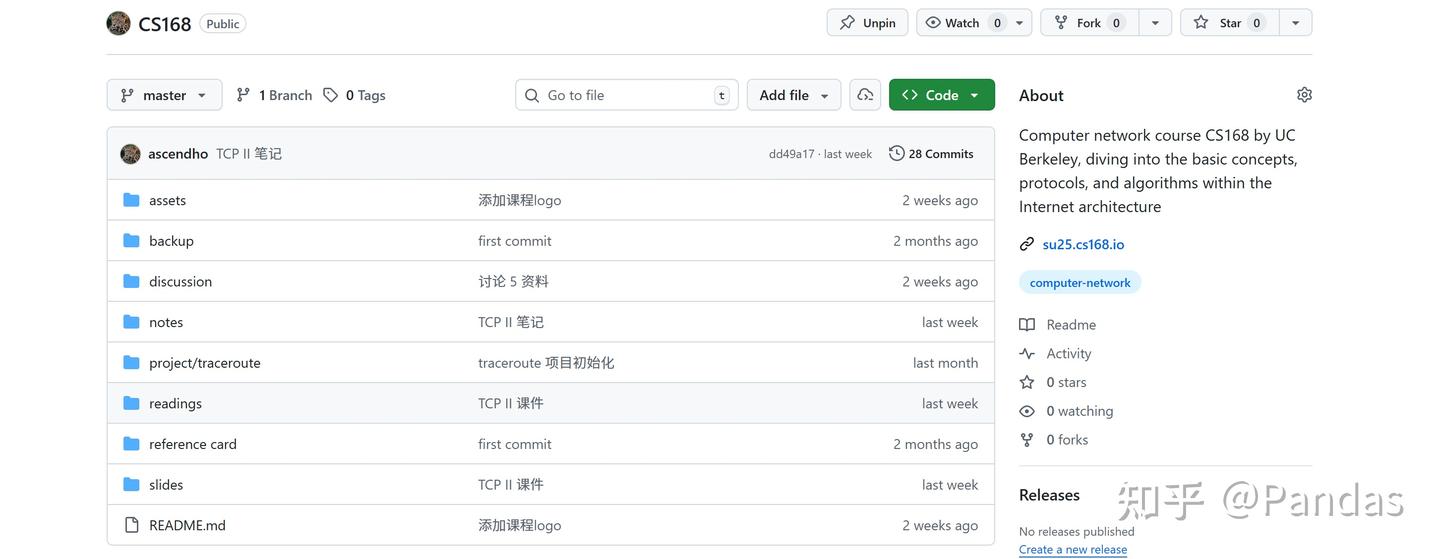View the 28 Commits history

[931, 154]
